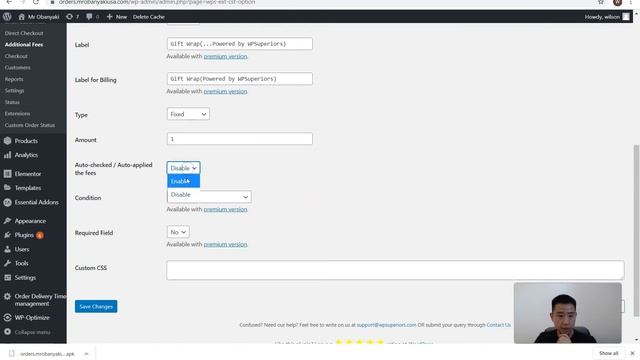Image resolution: width=640 pixels, height=360 pixels.
Task: Open Additional Fees submenu item
Action: (24, 44)
